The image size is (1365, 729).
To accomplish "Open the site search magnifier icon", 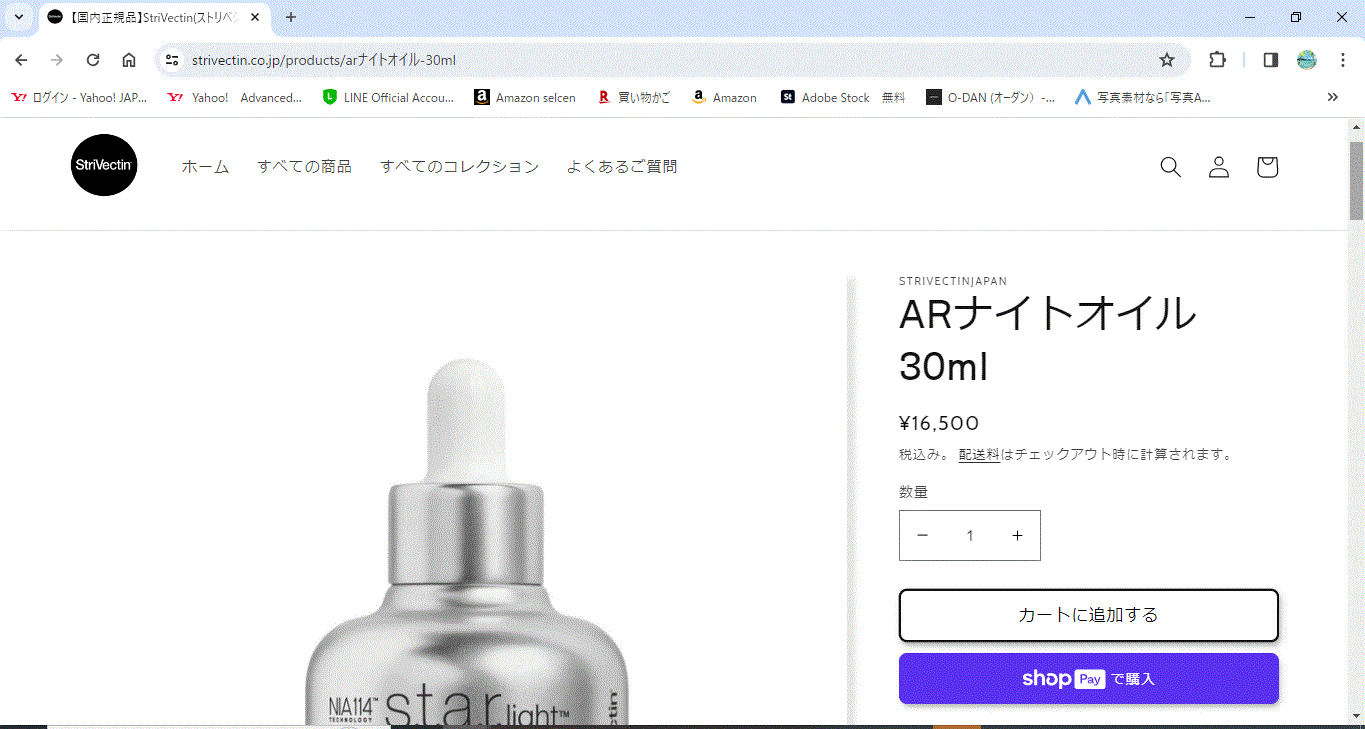I will pyautogui.click(x=1170, y=167).
